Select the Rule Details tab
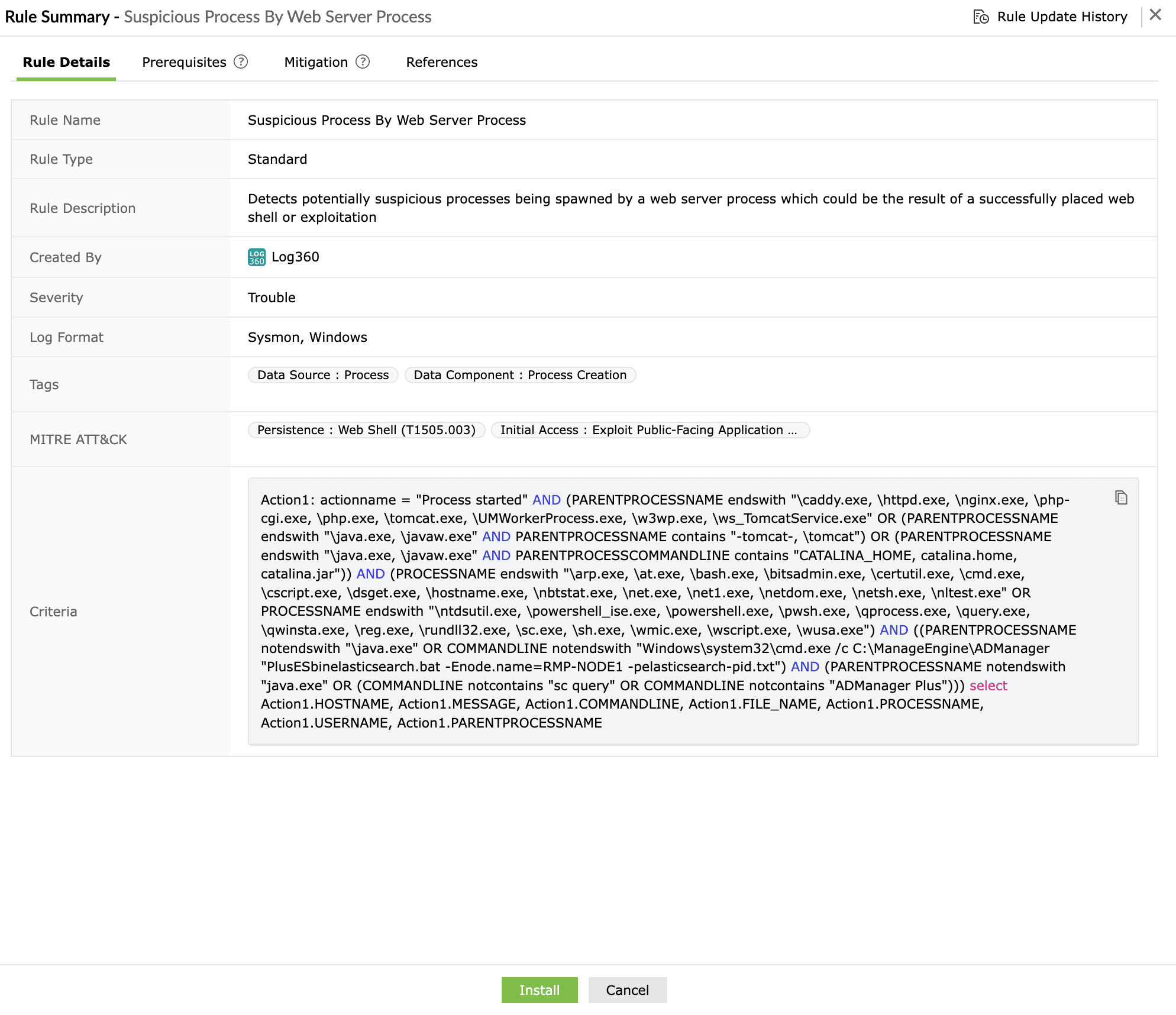Screen dimensions: 1176x1015 (x=66, y=62)
